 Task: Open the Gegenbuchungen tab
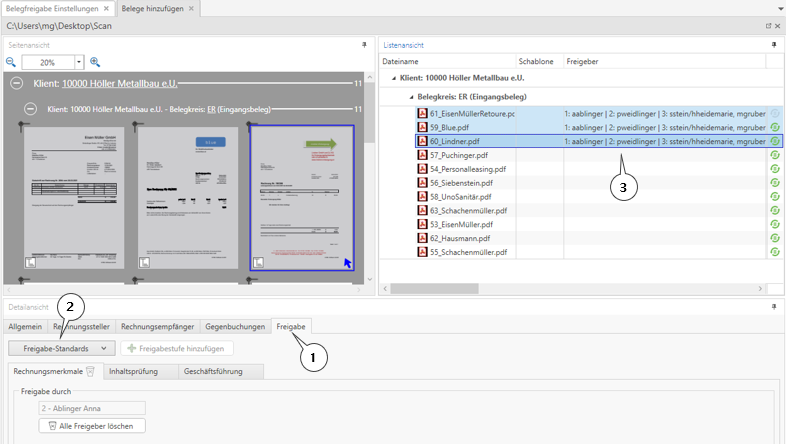[x=235, y=327]
